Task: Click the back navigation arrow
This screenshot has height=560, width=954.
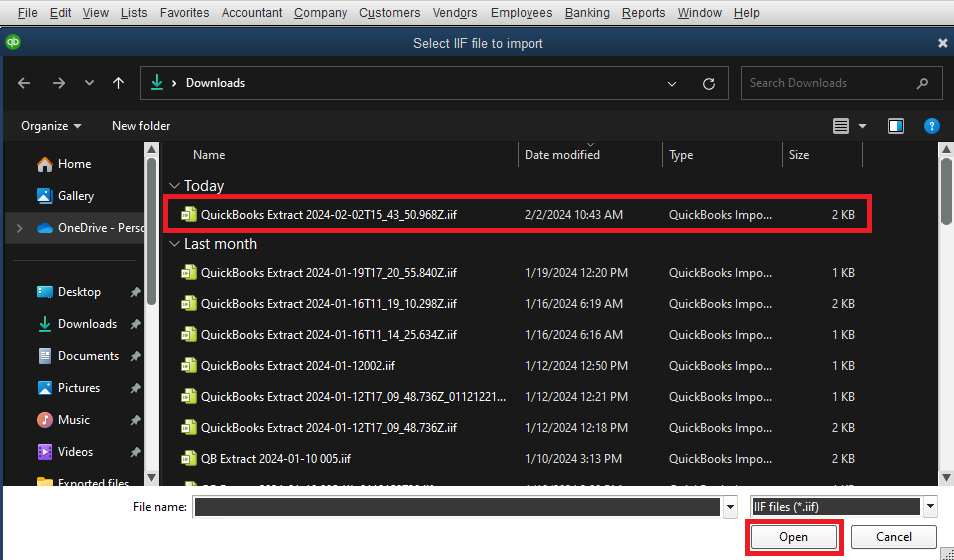Action: pos(24,83)
